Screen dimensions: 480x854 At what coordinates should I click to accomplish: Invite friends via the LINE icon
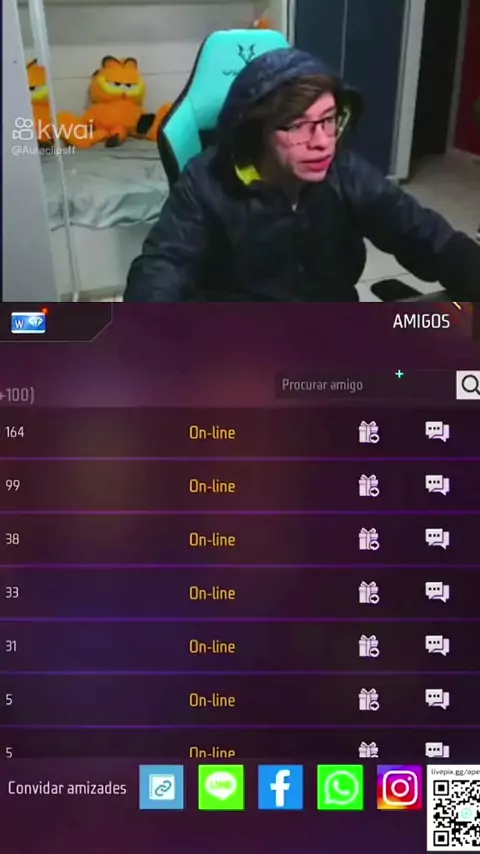221,787
